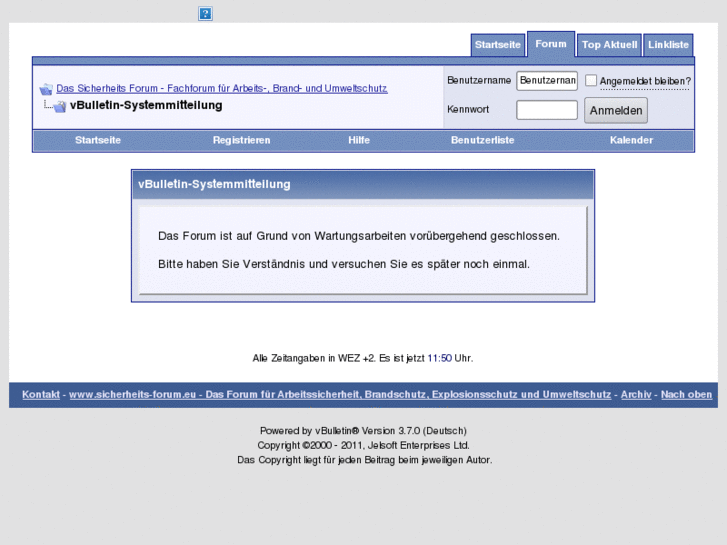Open the www.sicherheits-forum.eu footer link
Image resolution: width=727 pixels, height=545 pixels.
pyautogui.click(x=340, y=394)
